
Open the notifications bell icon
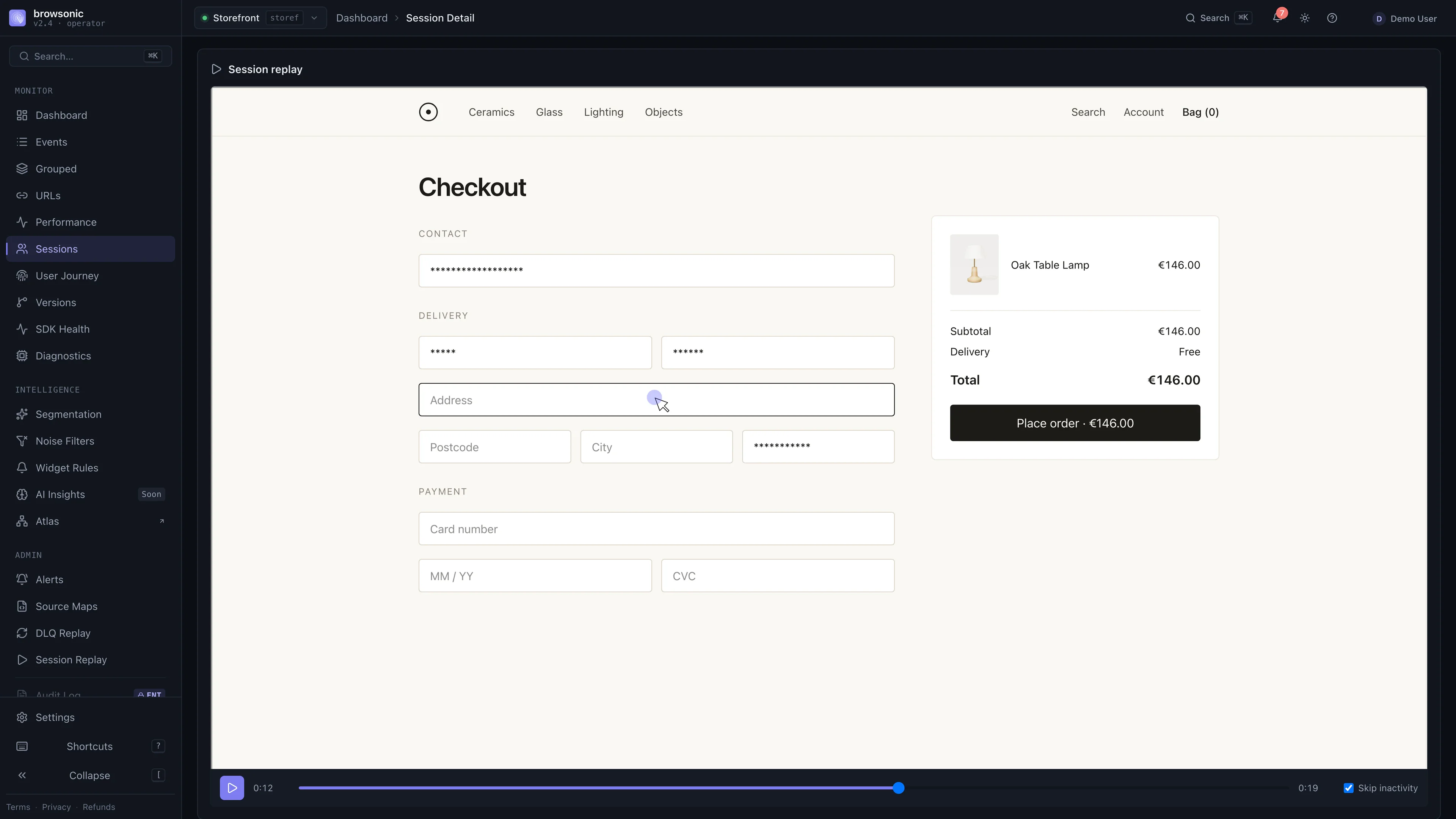point(1277,18)
